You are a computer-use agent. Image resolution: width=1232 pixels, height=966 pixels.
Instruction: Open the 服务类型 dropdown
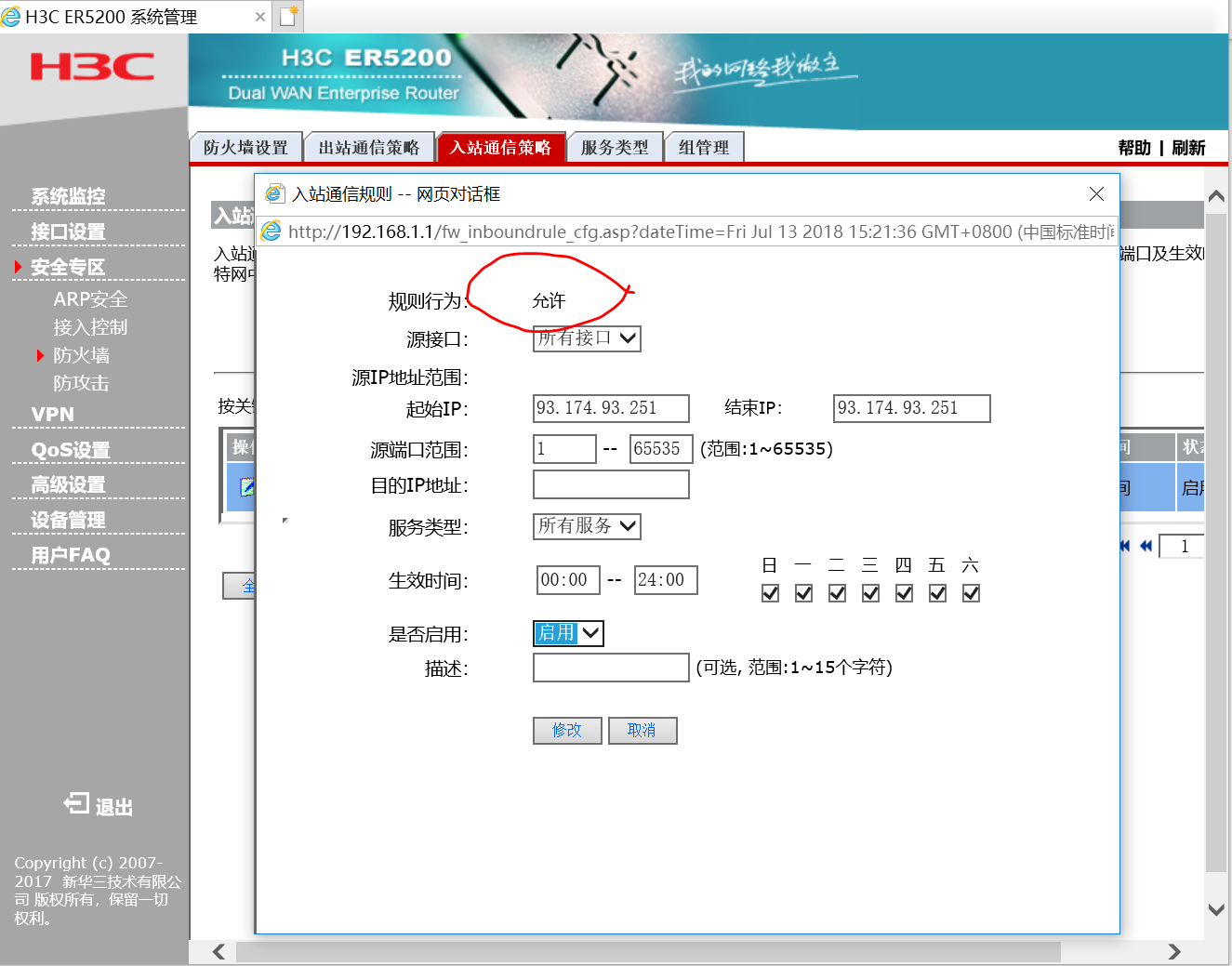click(587, 526)
